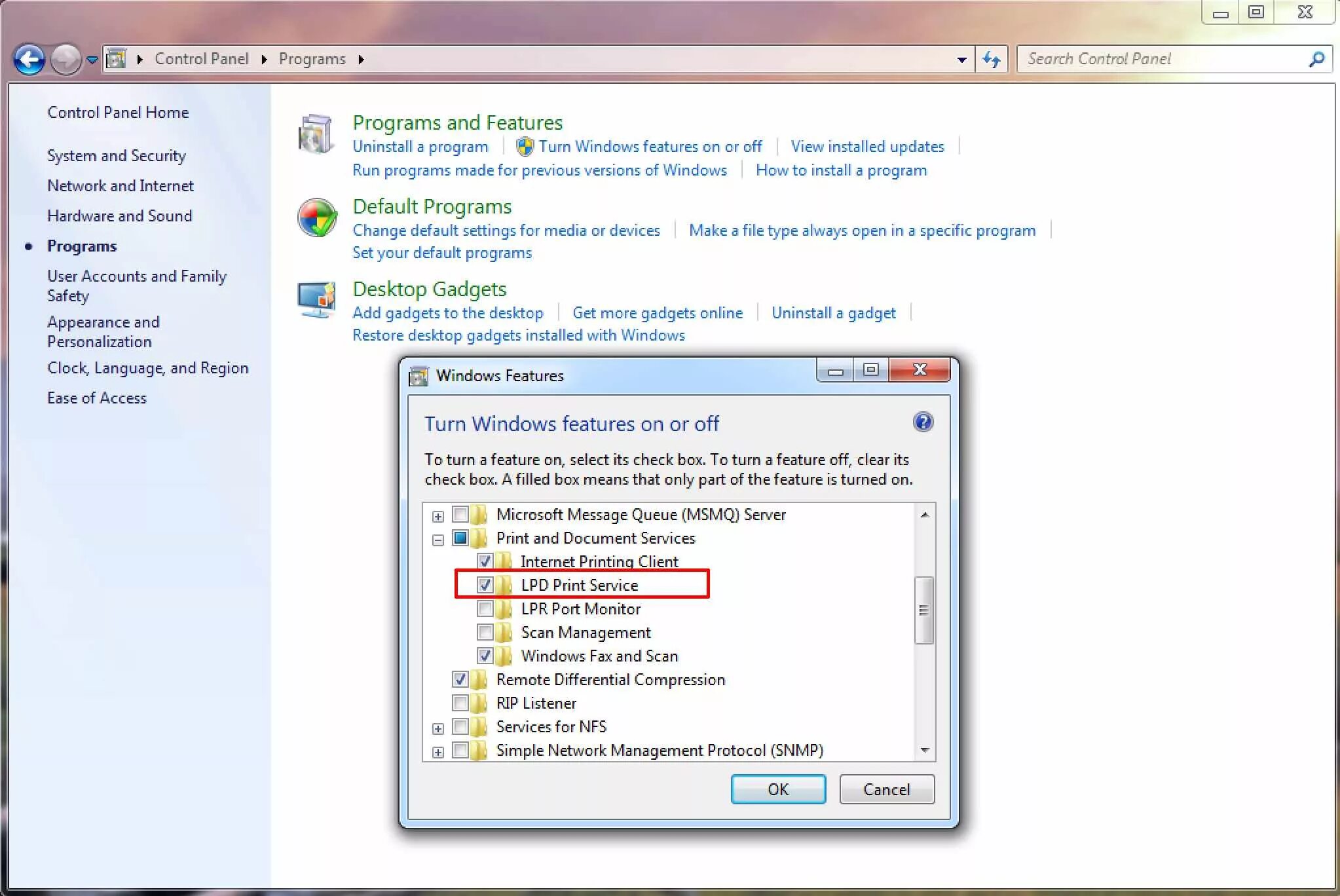Click the search magnifier icon
Screen dimensions: 1340x896
(1316, 59)
